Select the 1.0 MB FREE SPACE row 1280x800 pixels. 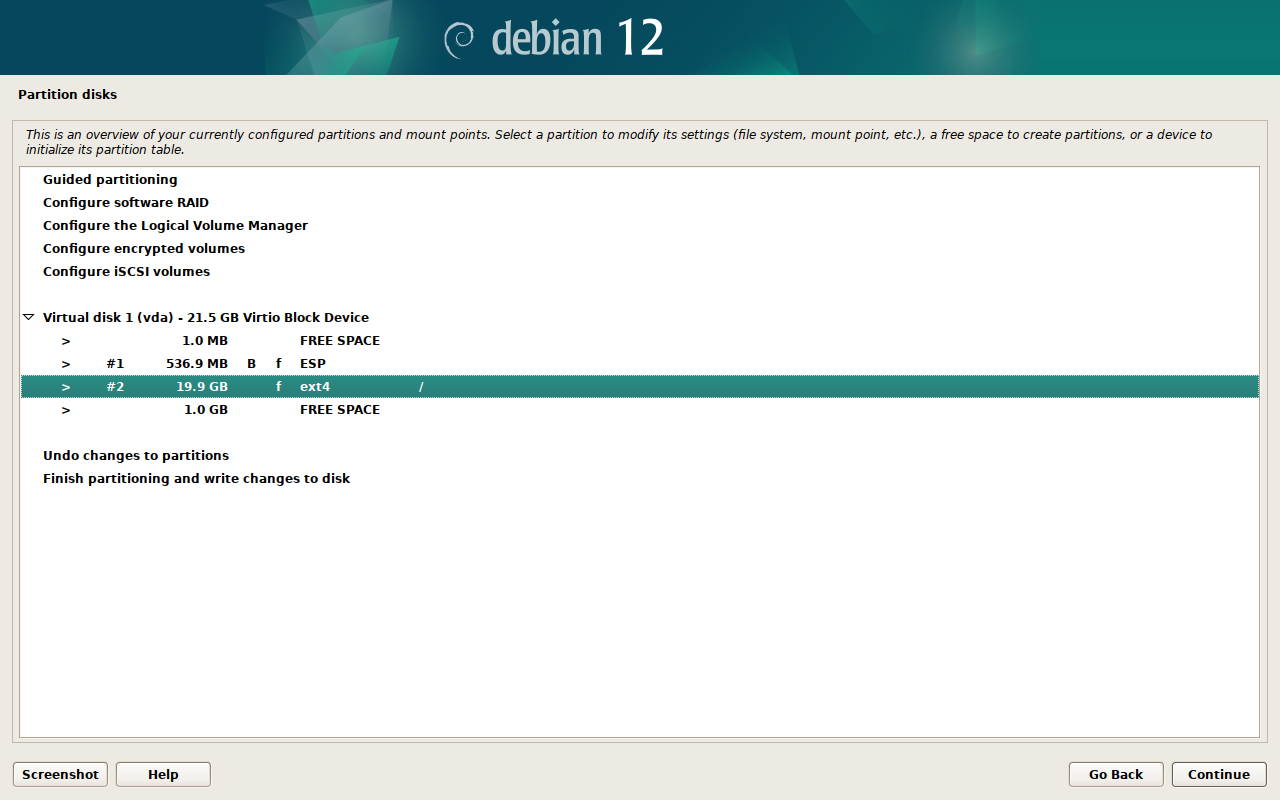[x=339, y=341]
